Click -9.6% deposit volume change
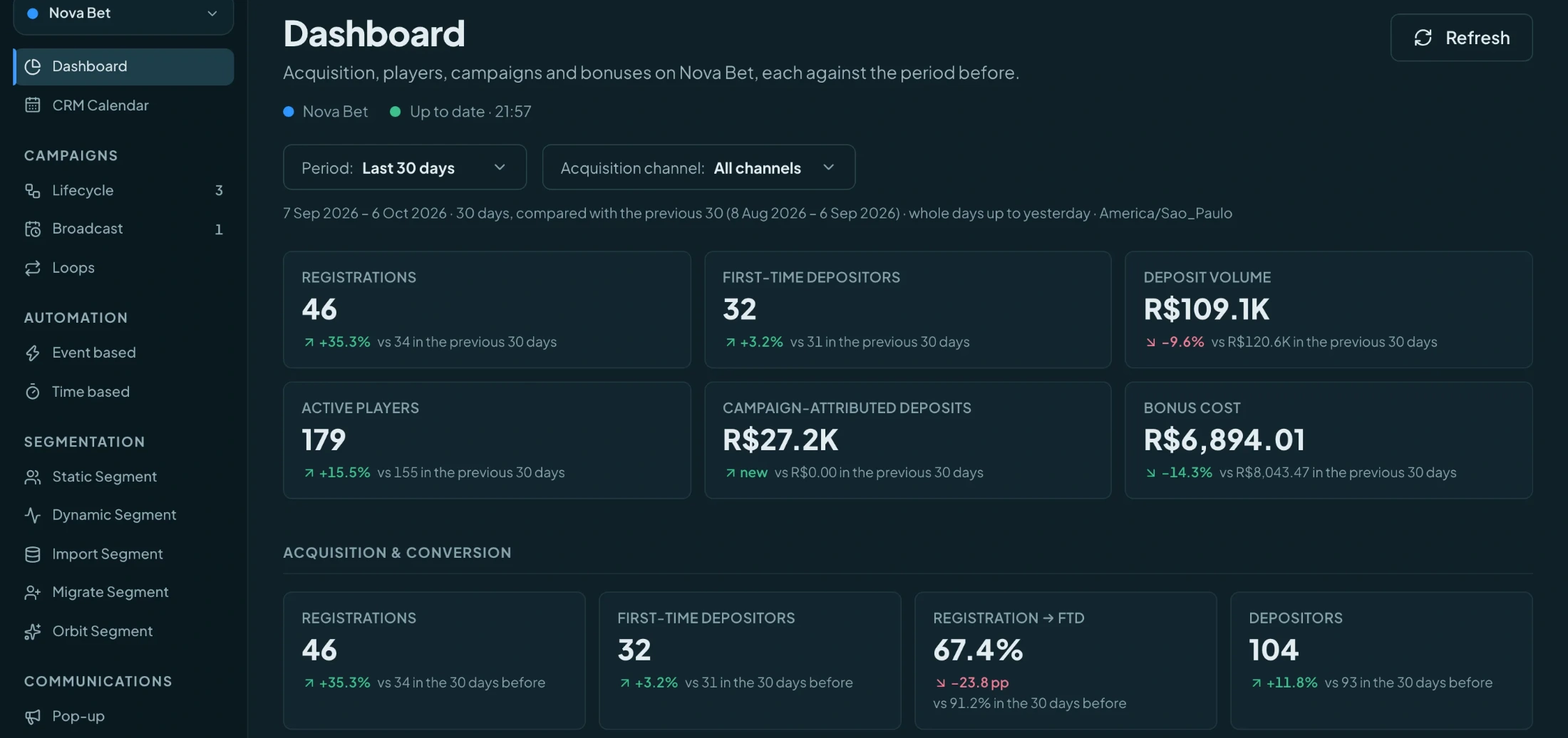 pyautogui.click(x=1175, y=342)
